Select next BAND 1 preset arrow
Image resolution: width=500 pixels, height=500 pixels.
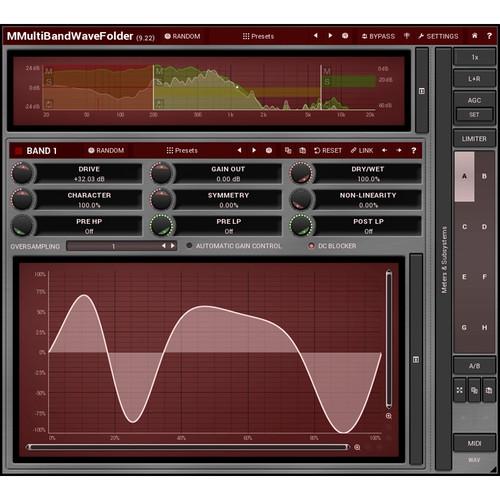pyautogui.click(x=254, y=150)
